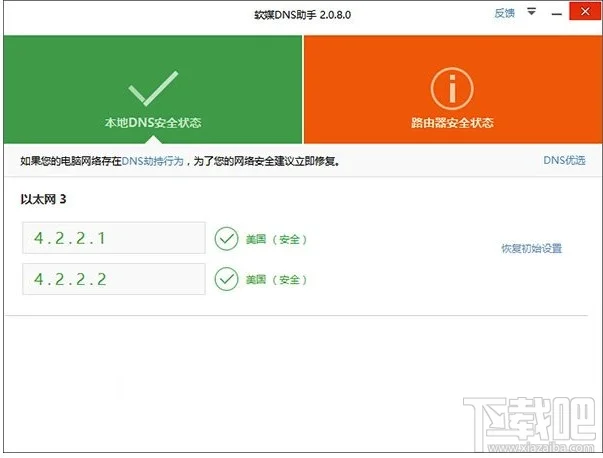
Task: Edit the 4.2.2.1 DNS field
Action: 114,238
